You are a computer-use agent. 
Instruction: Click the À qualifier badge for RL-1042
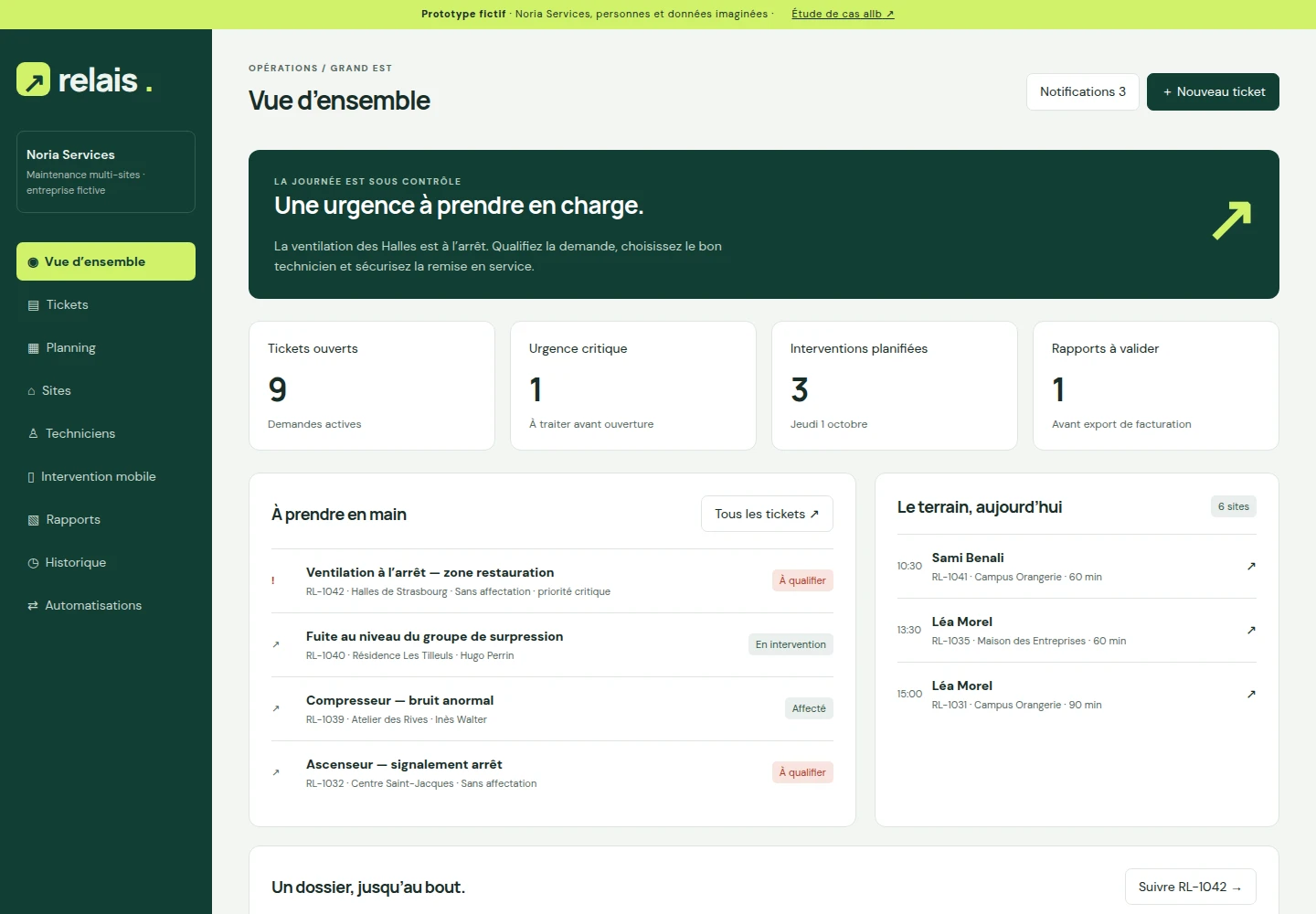coord(802,580)
